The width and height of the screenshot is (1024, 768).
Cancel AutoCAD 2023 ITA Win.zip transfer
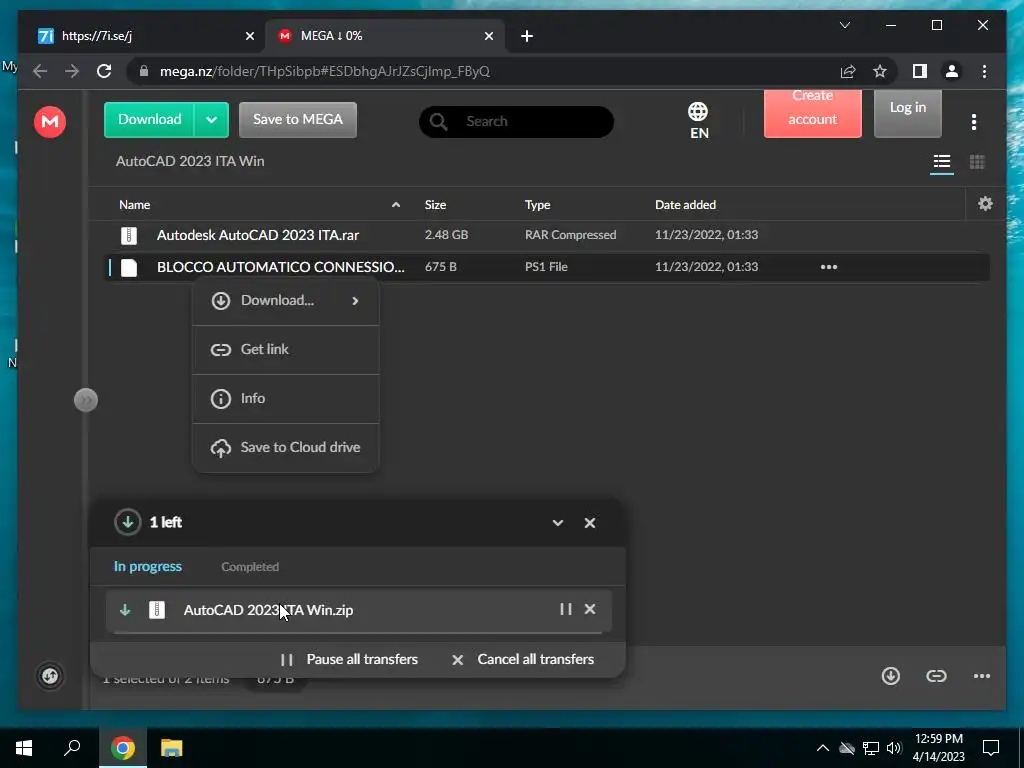590,609
